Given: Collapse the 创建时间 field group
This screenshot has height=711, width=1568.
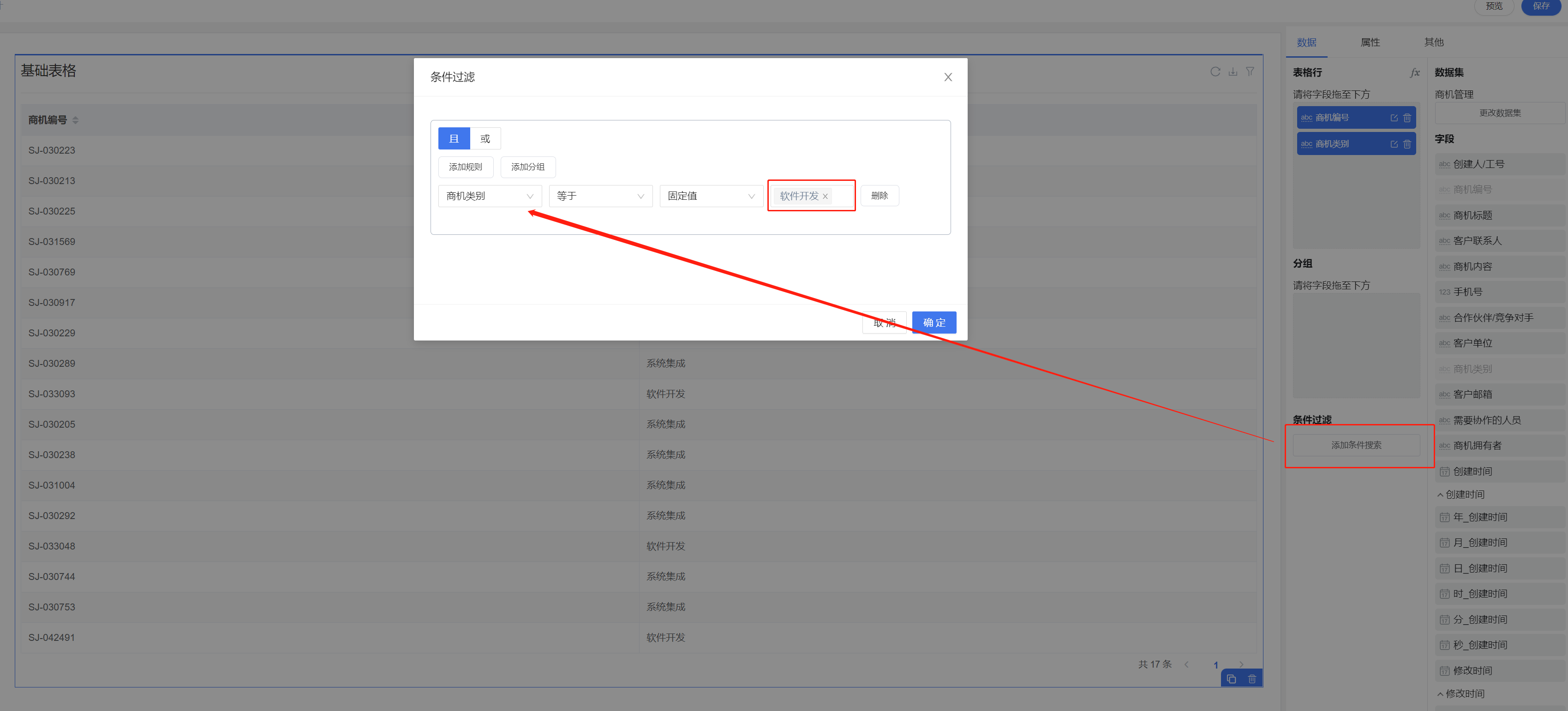Looking at the screenshot, I should click(1440, 495).
